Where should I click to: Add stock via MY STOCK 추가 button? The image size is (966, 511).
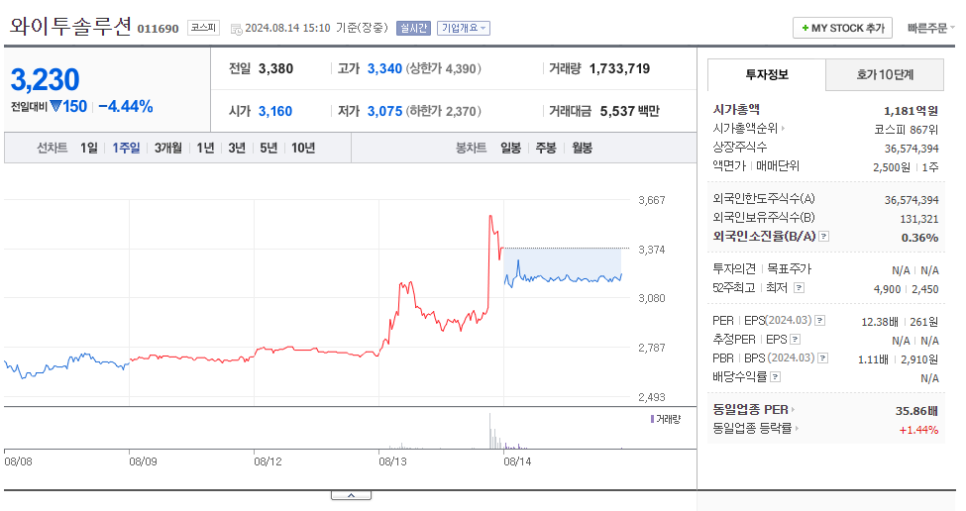click(x=842, y=28)
